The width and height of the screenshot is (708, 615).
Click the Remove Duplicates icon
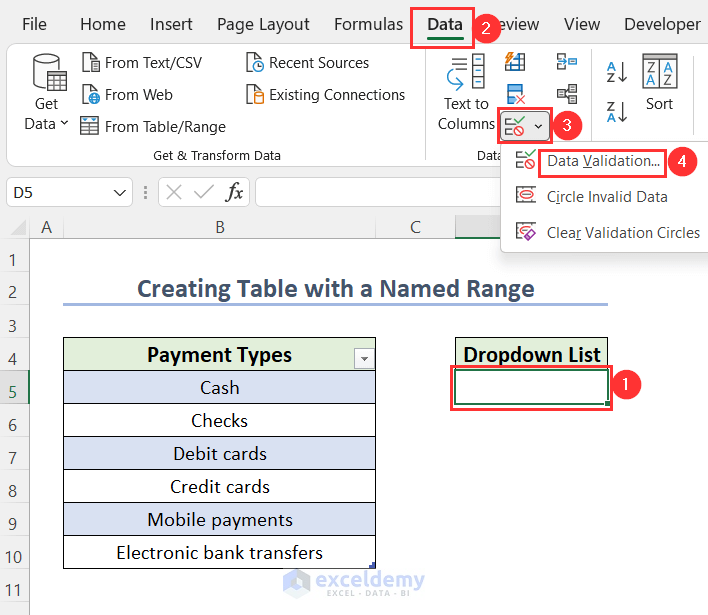tap(515, 94)
